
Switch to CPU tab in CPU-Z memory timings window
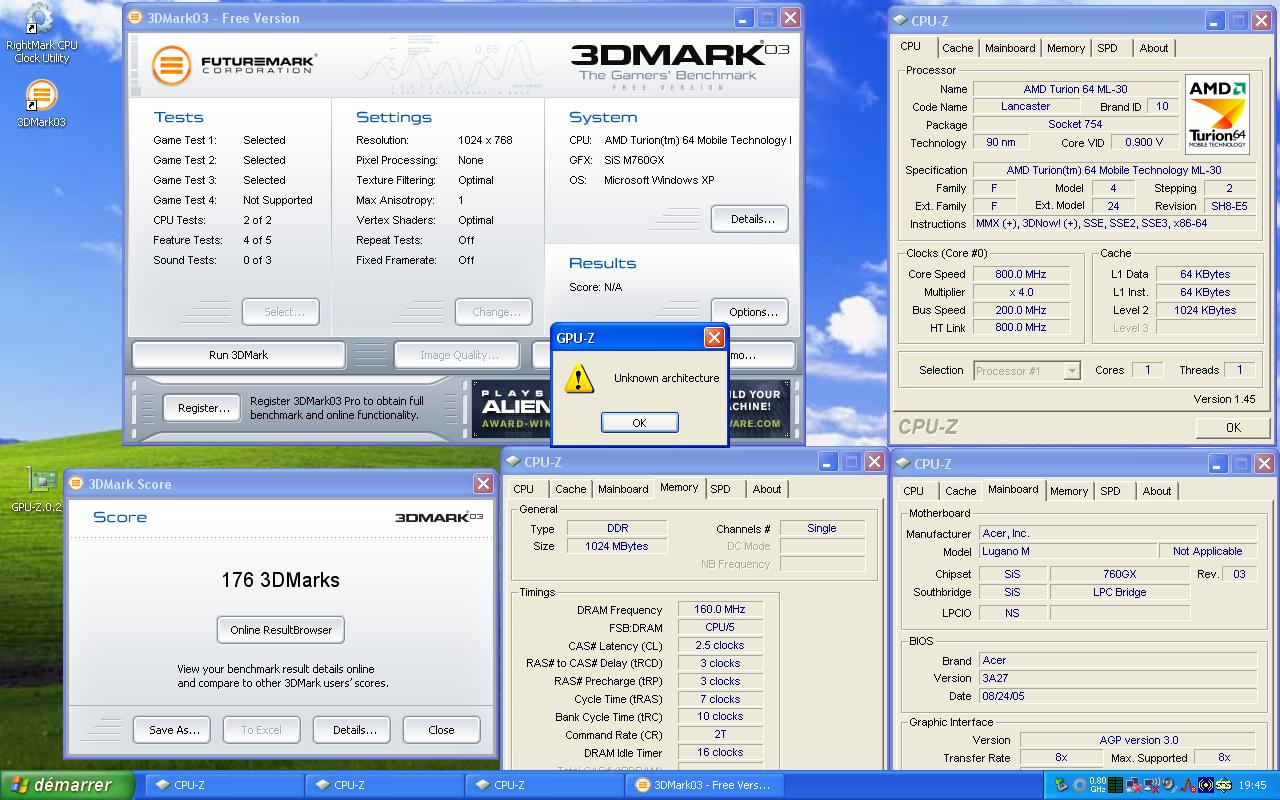[523, 489]
